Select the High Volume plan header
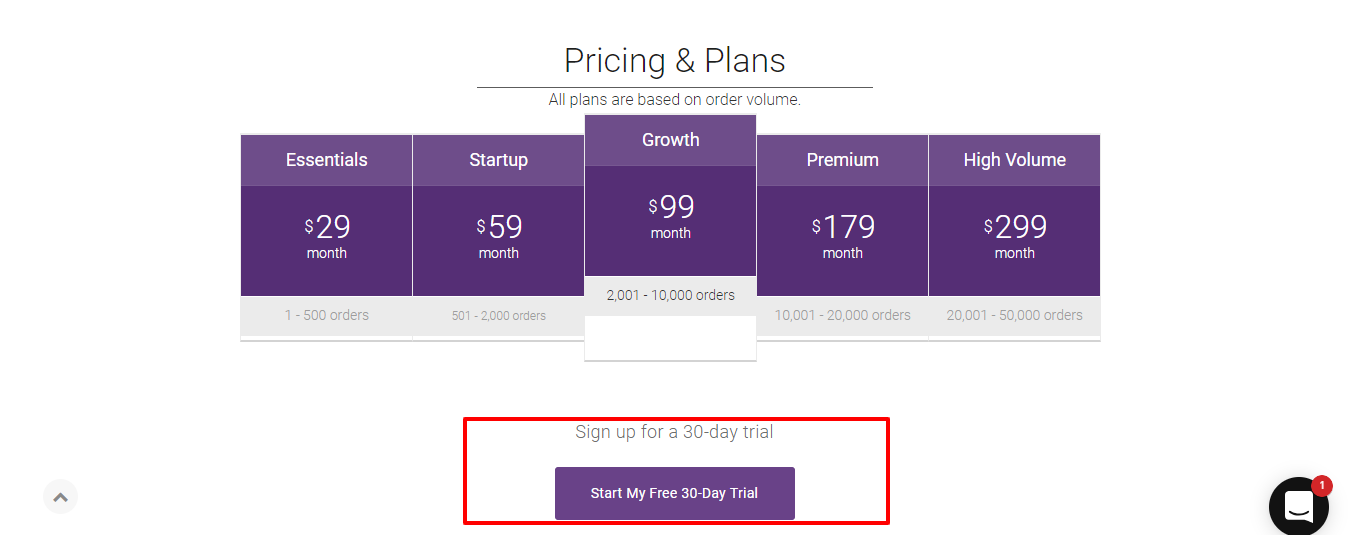This screenshot has width=1349, height=535. pos(1014,160)
